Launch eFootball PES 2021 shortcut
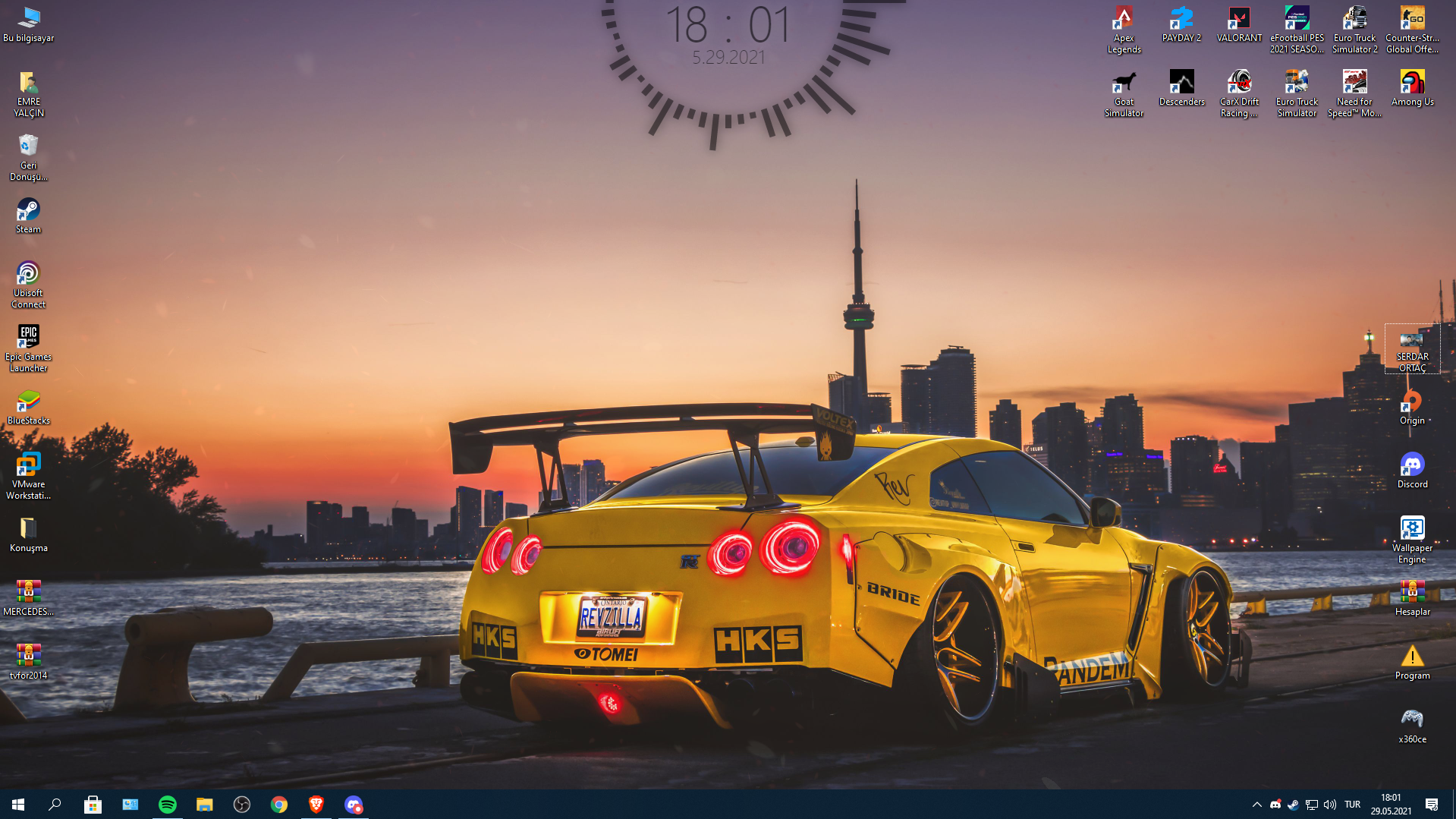The image size is (1456, 819). pos(1297,30)
